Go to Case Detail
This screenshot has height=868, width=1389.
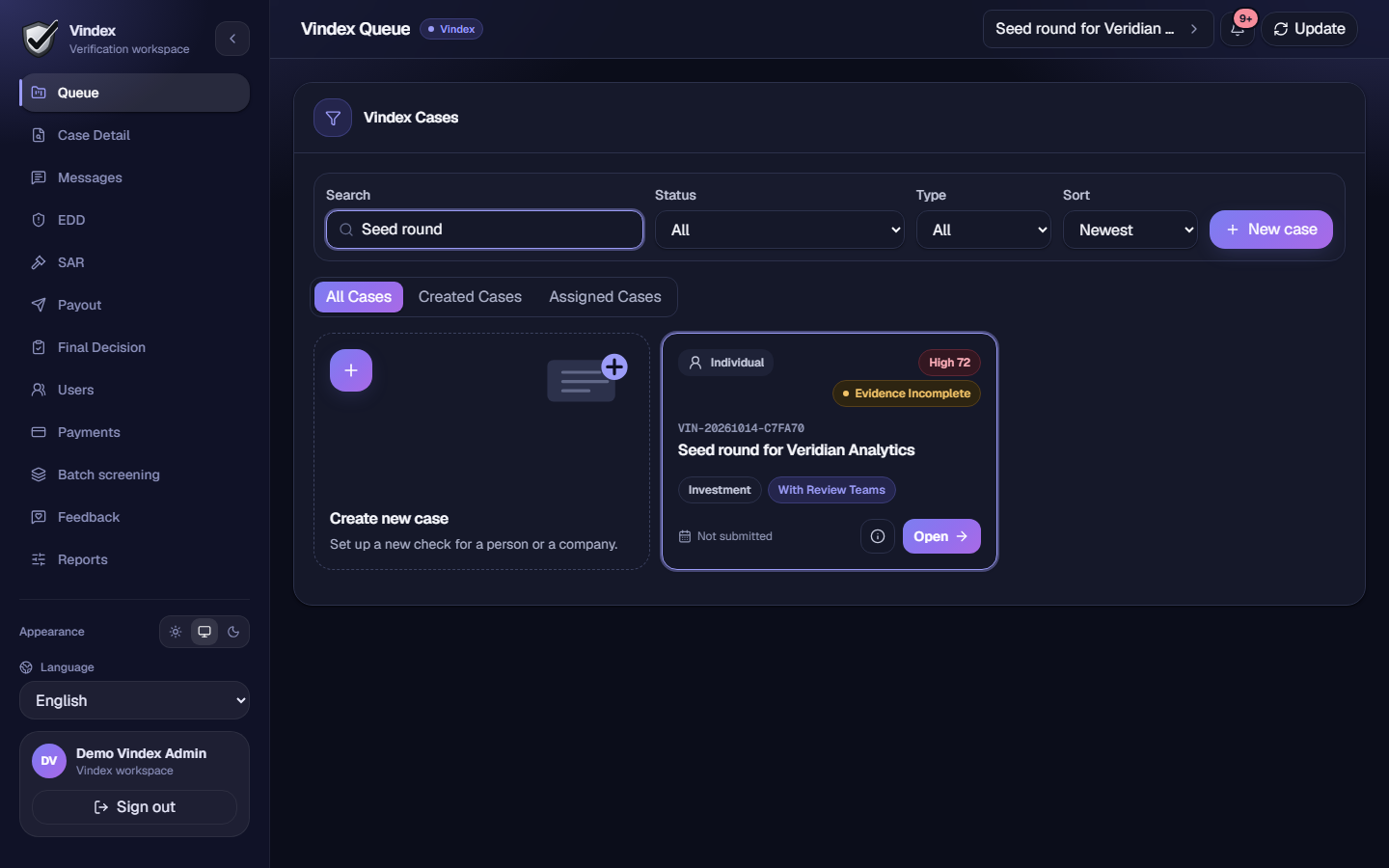tap(134, 135)
